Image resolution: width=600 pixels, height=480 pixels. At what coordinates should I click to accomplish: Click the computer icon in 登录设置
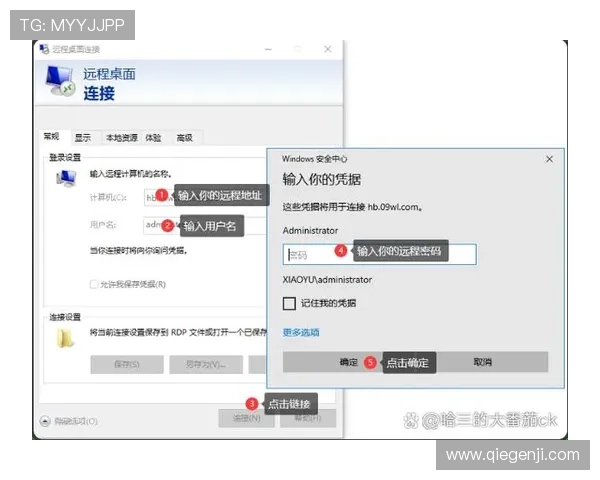[66, 178]
